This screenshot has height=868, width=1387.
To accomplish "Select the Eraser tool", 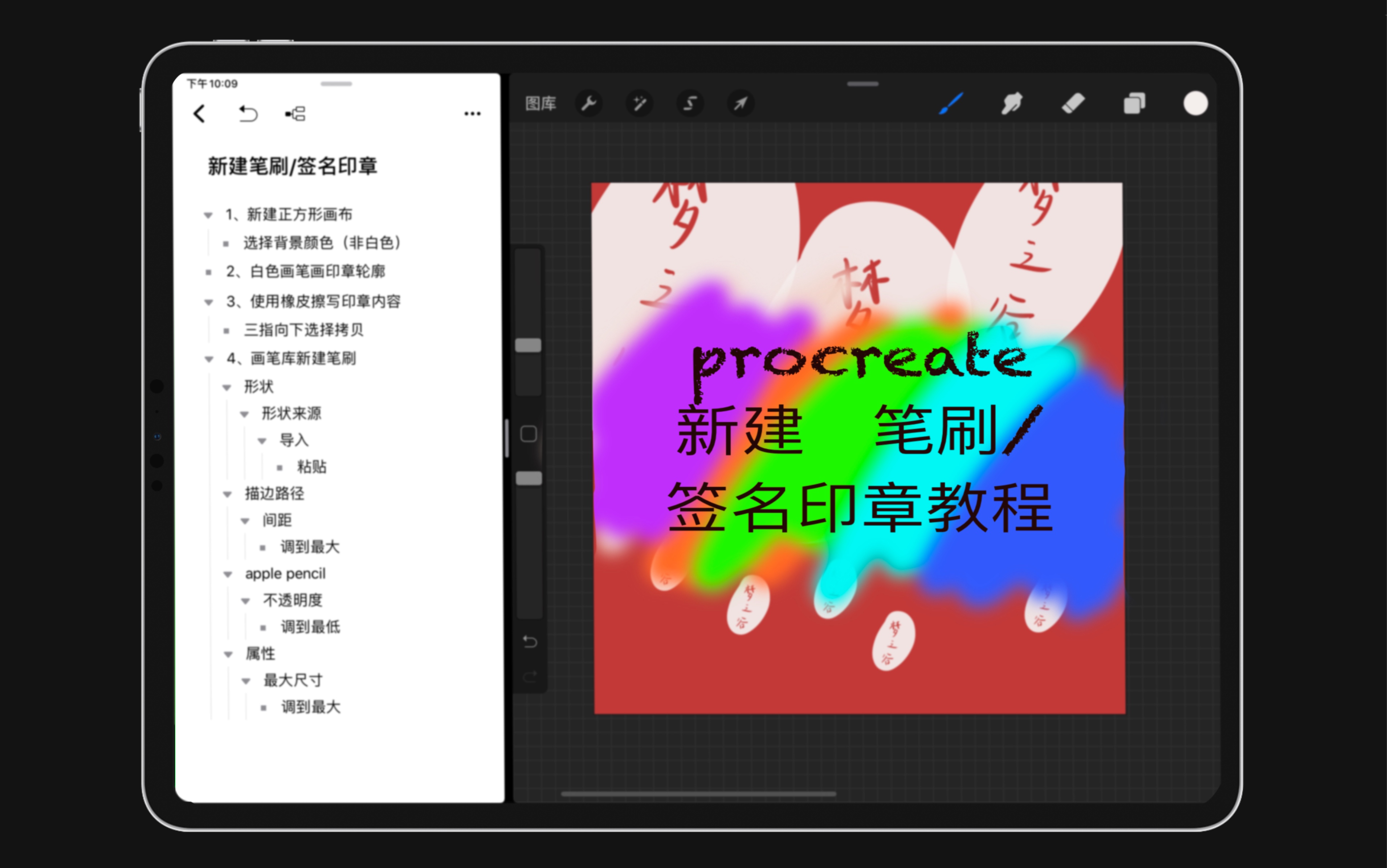I will [1073, 103].
